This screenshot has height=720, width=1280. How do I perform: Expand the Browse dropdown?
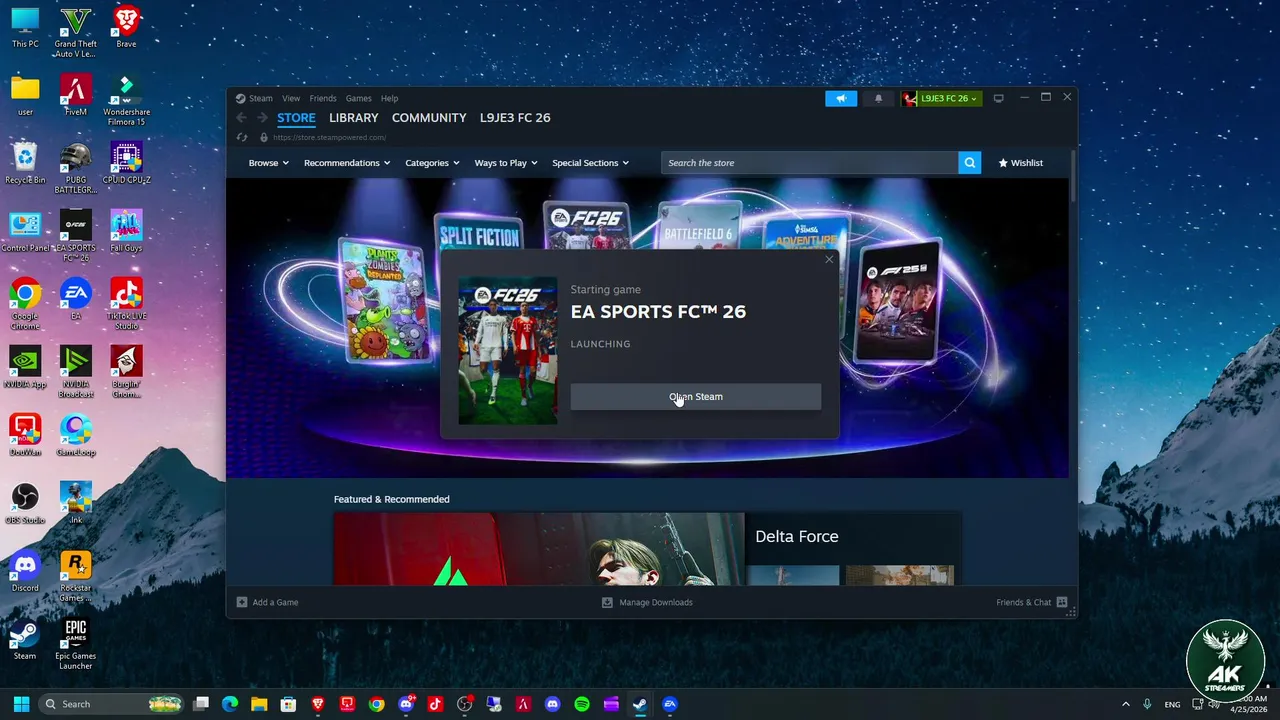[268, 163]
